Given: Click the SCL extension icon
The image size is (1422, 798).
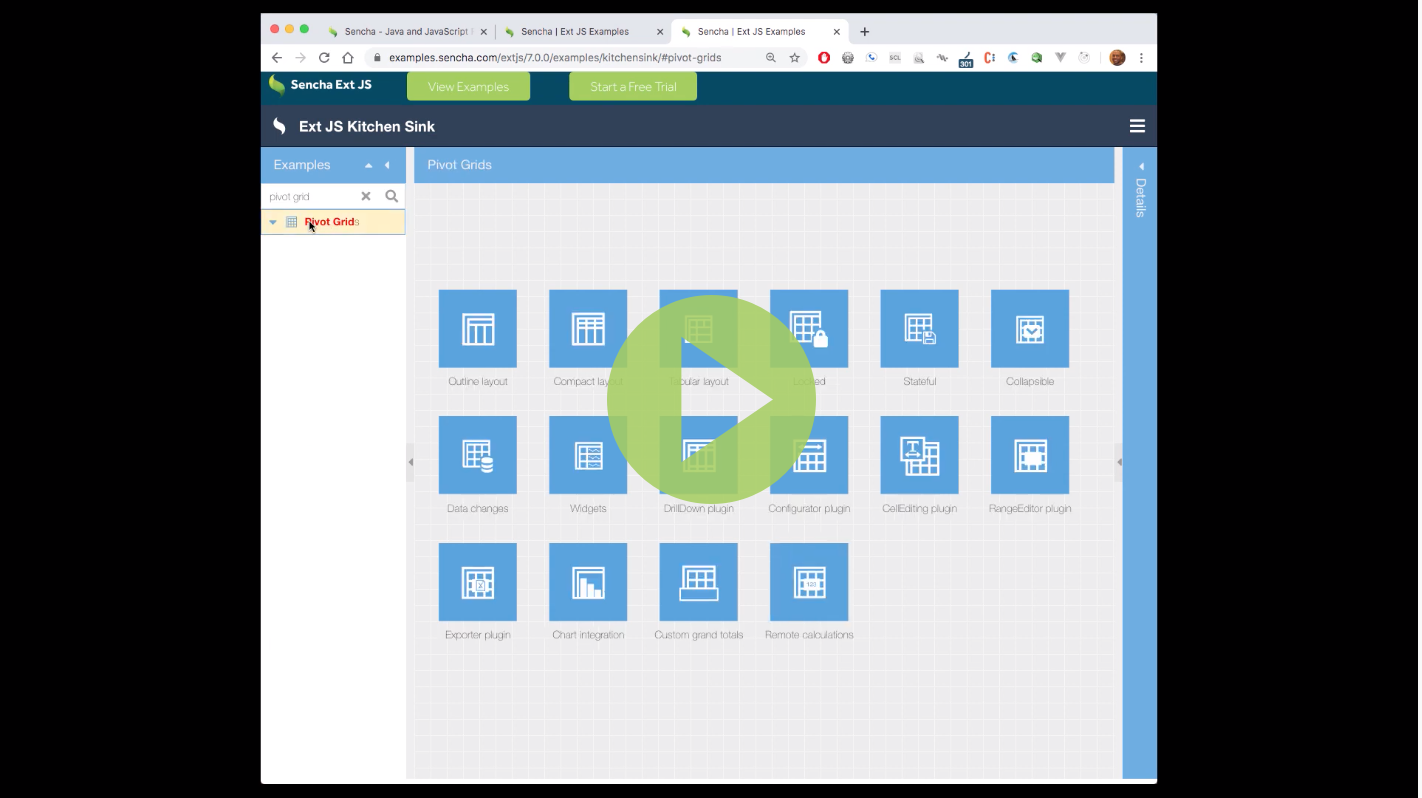Looking at the screenshot, I should (x=895, y=58).
